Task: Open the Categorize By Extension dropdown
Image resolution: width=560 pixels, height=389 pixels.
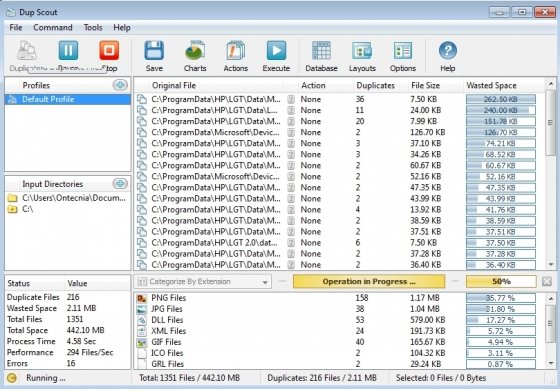Action: (x=202, y=281)
